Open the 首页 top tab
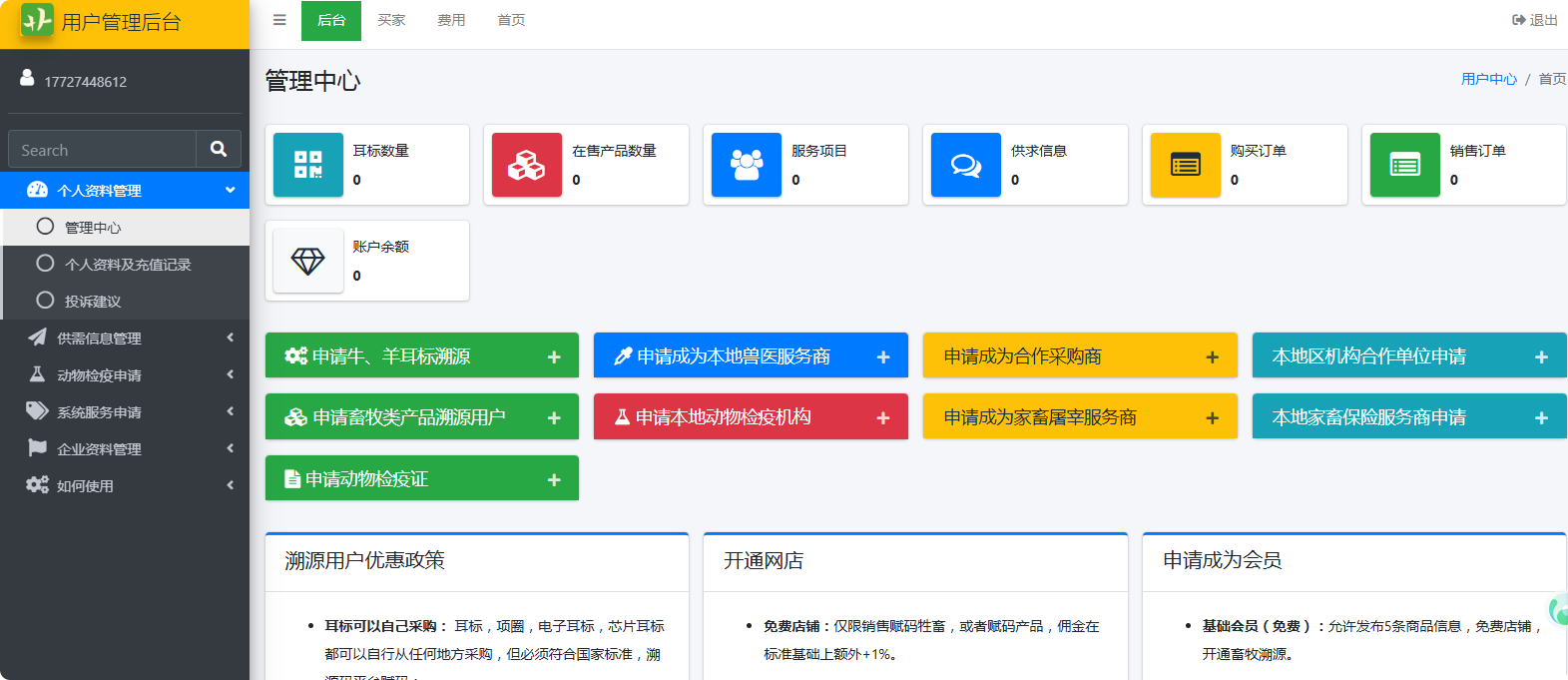 (511, 20)
